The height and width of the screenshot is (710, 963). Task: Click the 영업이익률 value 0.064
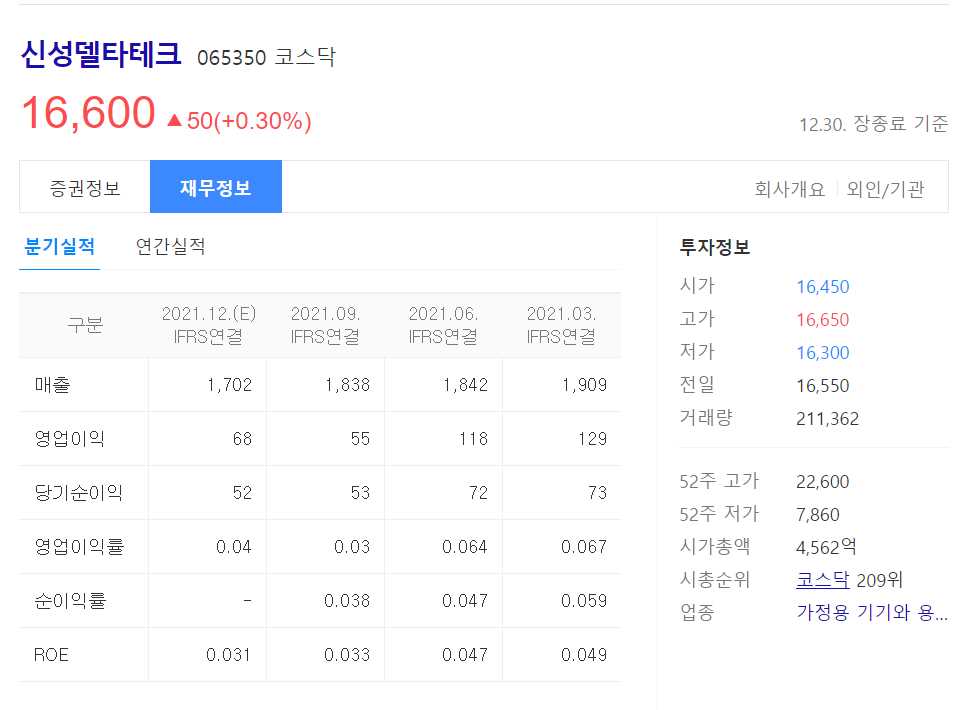click(x=465, y=547)
